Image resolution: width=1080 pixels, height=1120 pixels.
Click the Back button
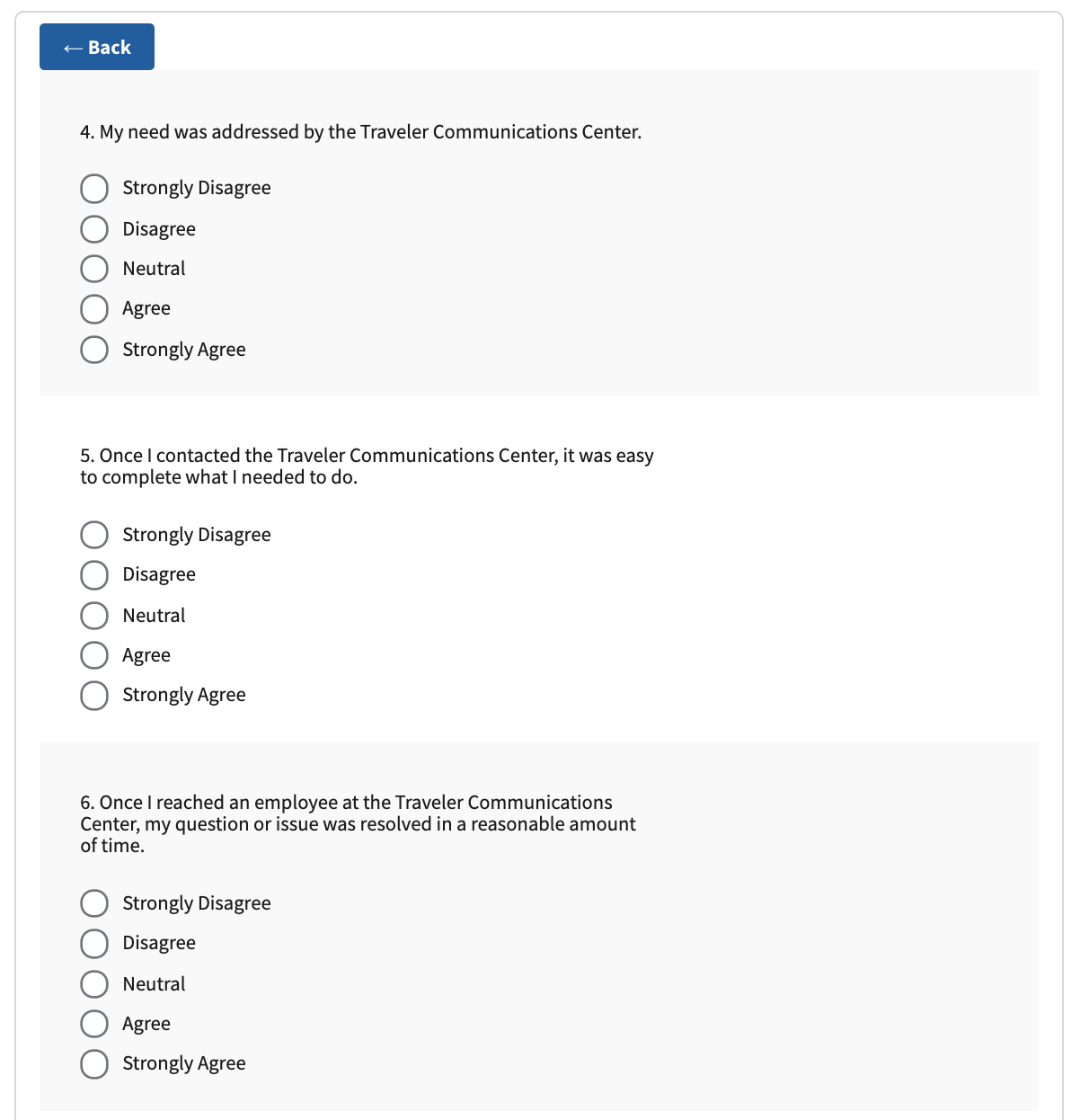pyautogui.click(x=97, y=48)
